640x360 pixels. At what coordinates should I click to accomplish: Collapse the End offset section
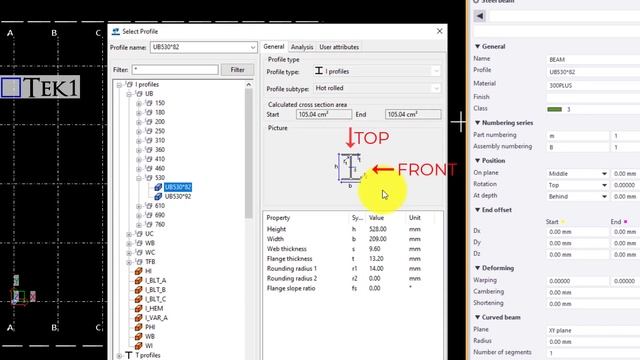click(x=477, y=210)
